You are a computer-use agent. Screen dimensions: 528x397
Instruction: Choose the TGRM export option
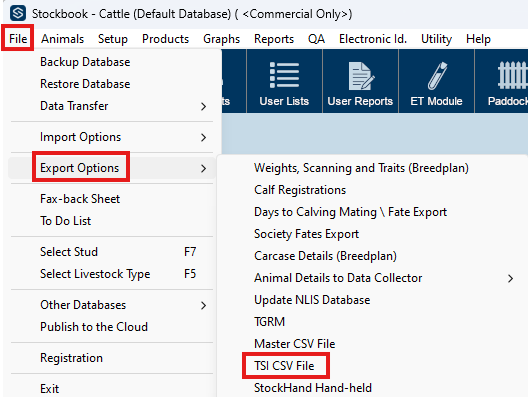(269, 322)
